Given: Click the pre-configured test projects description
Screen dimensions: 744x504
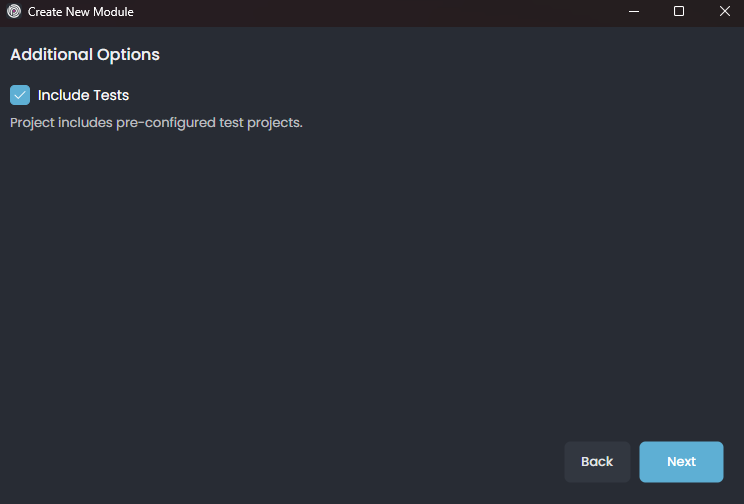Looking at the screenshot, I should pos(156,123).
